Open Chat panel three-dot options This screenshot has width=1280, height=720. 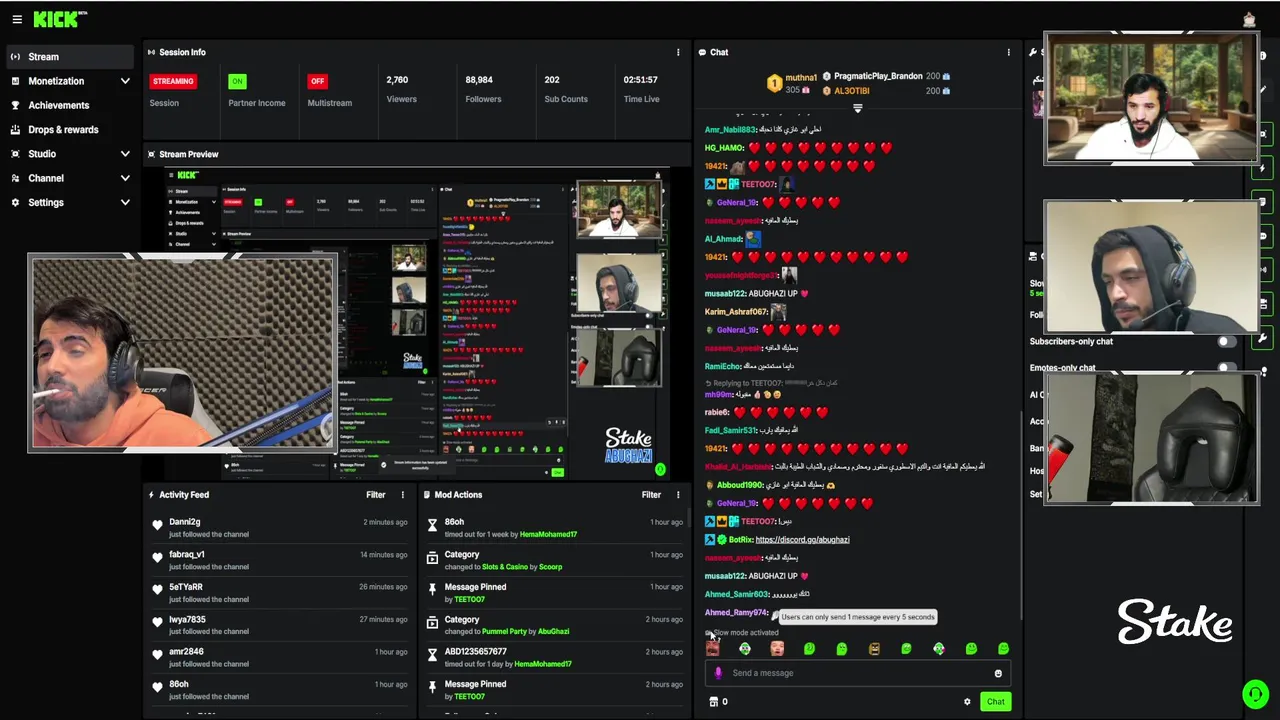point(1008,52)
